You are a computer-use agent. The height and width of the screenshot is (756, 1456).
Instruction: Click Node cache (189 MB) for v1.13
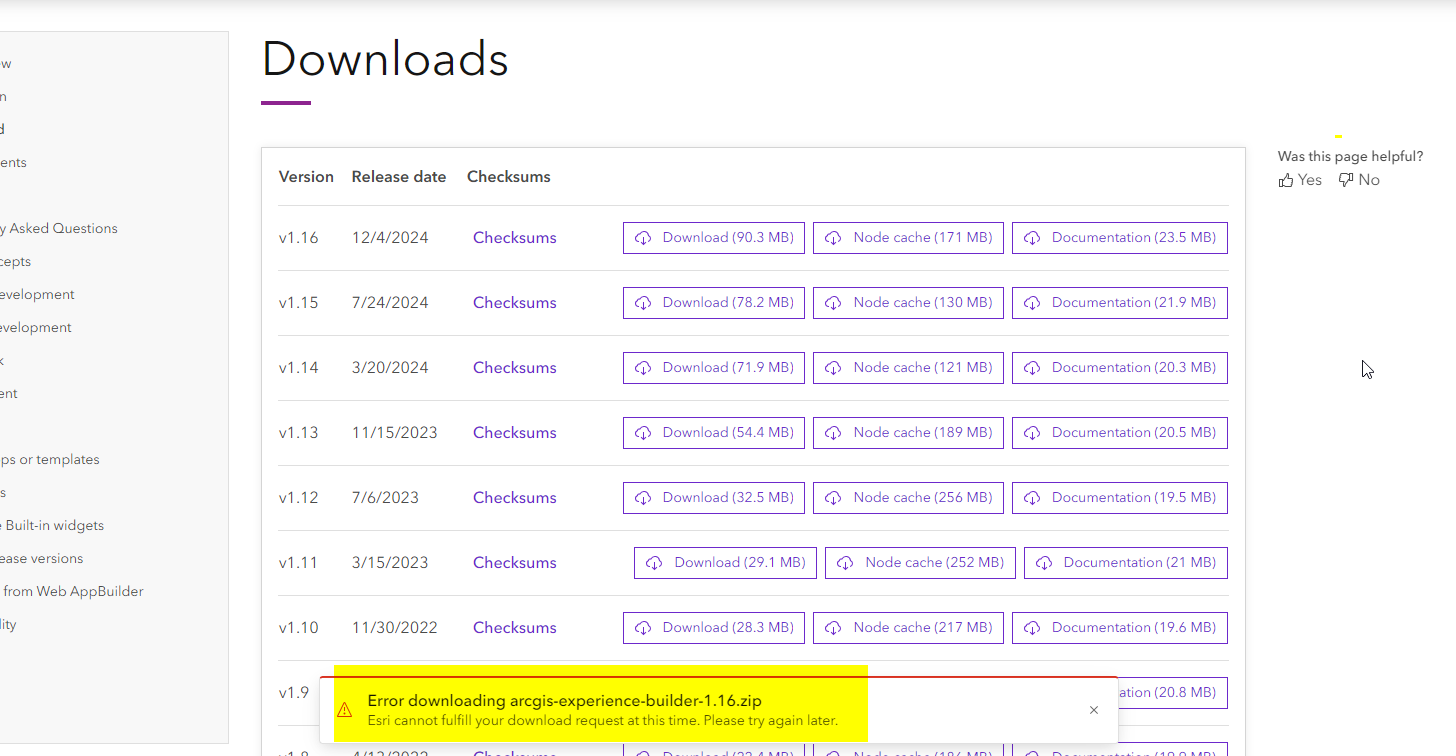(x=908, y=432)
